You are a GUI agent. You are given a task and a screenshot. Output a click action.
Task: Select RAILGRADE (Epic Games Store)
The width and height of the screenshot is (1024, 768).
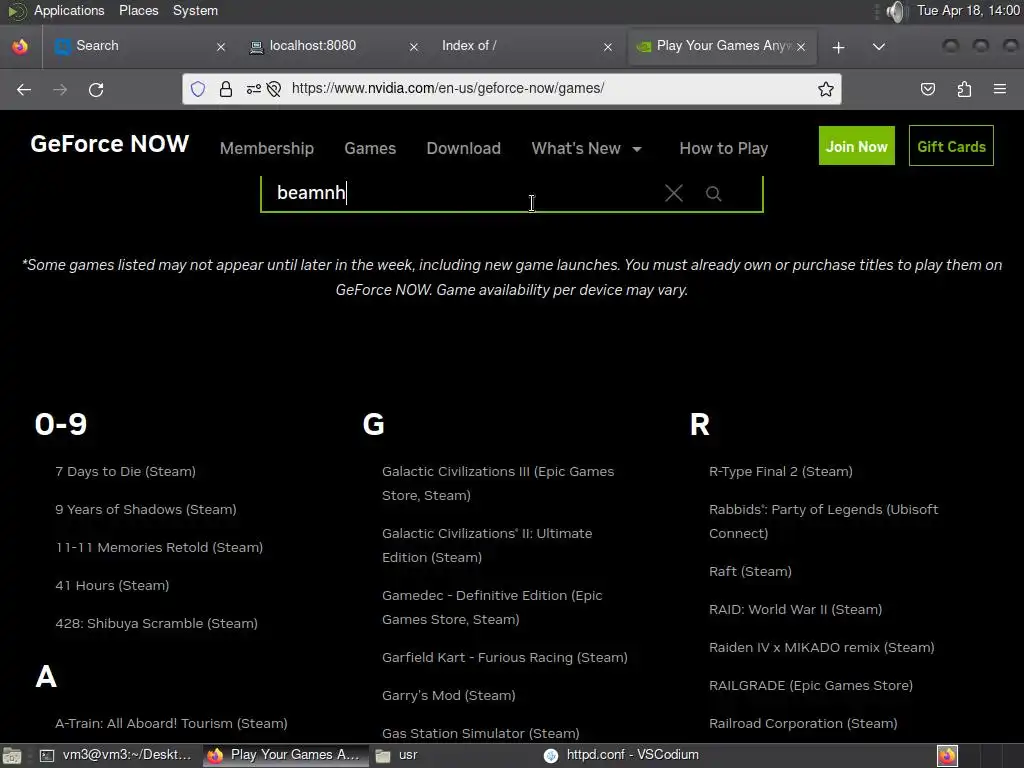tap(811, 685)
